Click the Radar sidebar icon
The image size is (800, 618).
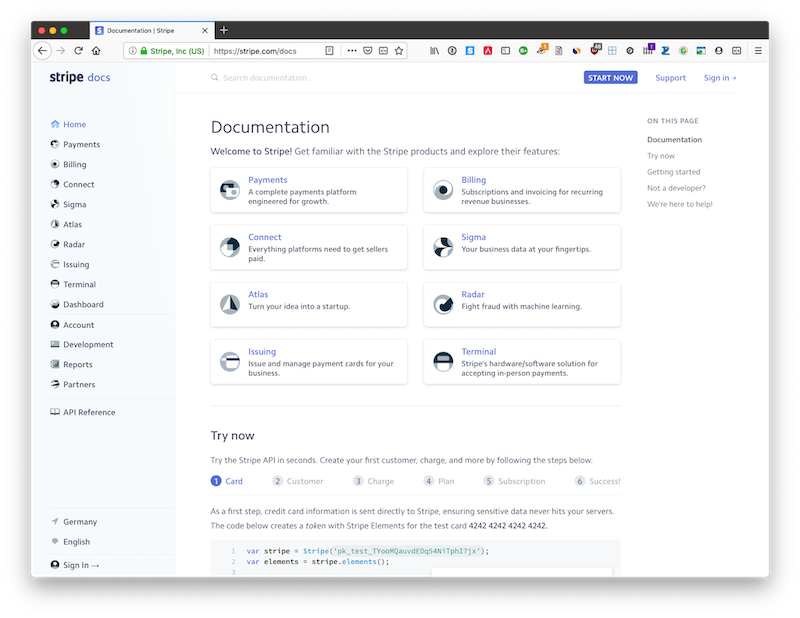pos(55,244)
